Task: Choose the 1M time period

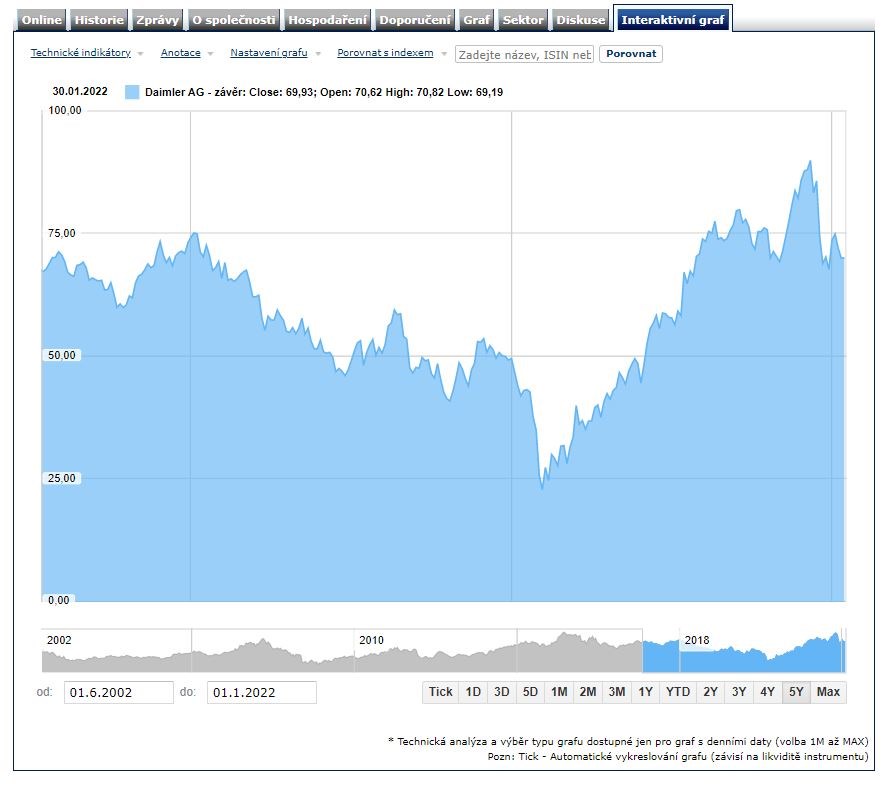Action: pyautogui.click(x=559, y=692)
